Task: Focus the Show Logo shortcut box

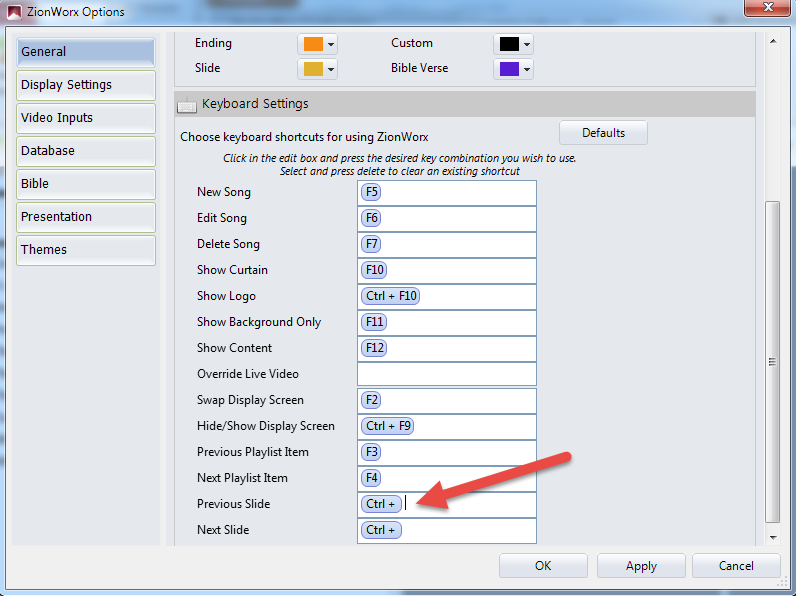Action: coord(447,296)
